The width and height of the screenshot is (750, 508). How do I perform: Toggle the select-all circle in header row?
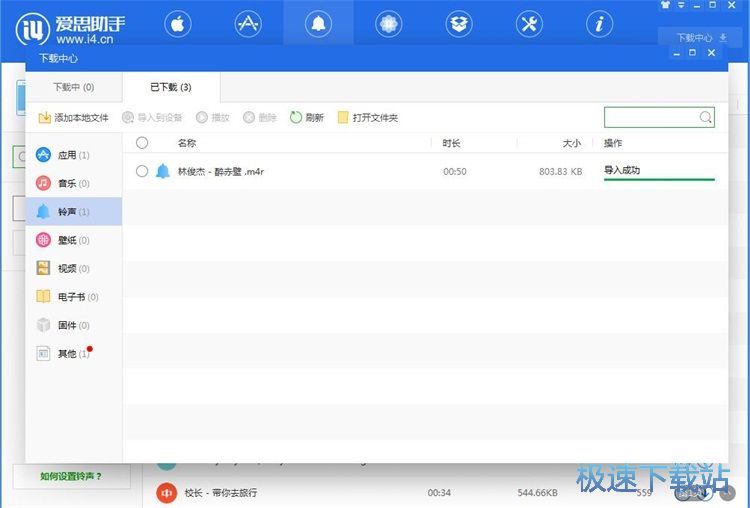click(142, 143)
